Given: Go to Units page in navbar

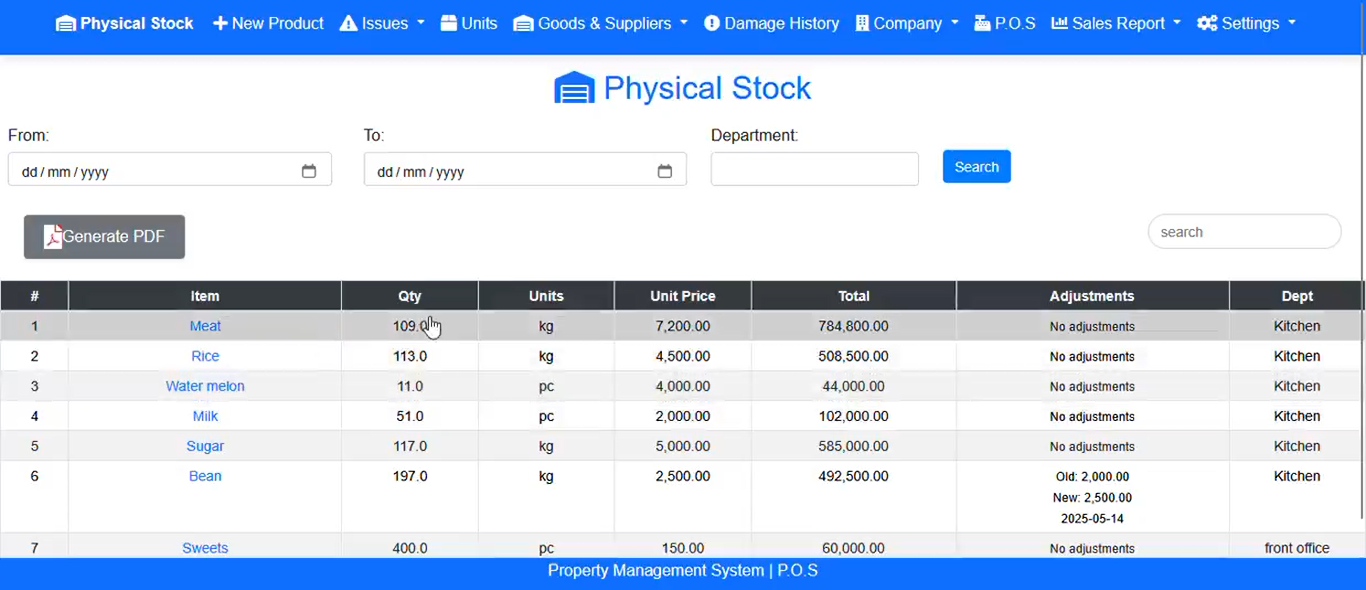Looking at the screenshot, I should click(469, 23).
